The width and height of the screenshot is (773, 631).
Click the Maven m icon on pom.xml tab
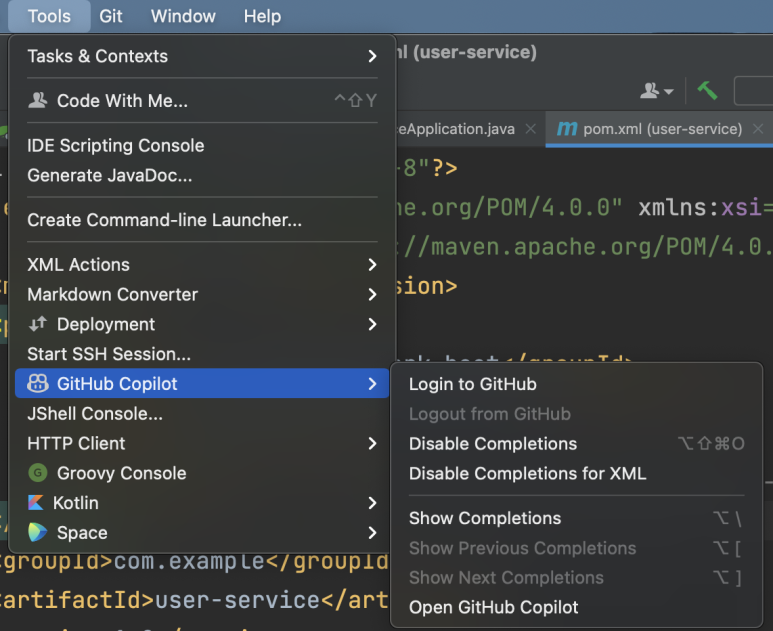pos(566,129)
